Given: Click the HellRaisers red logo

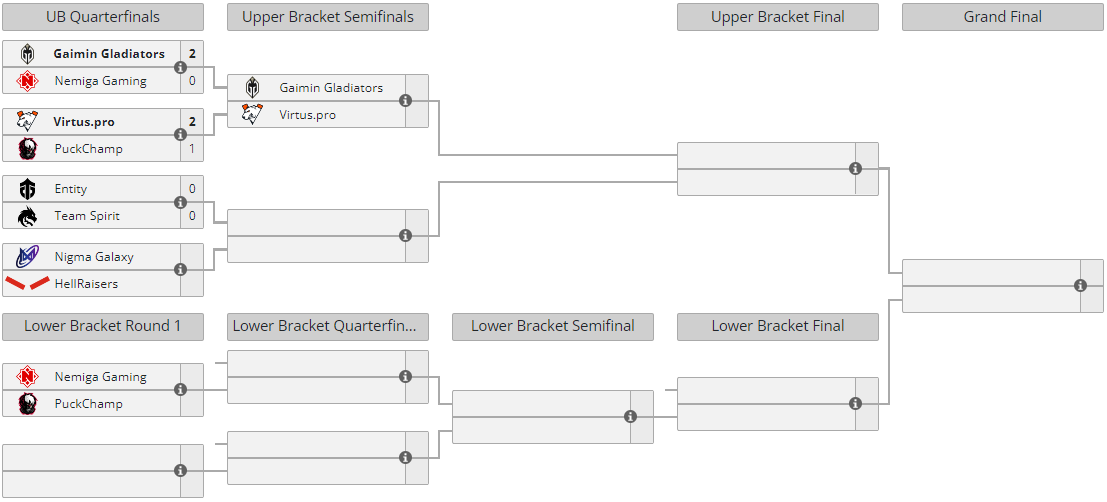Looking at the screenshot, I should [27, 284].
